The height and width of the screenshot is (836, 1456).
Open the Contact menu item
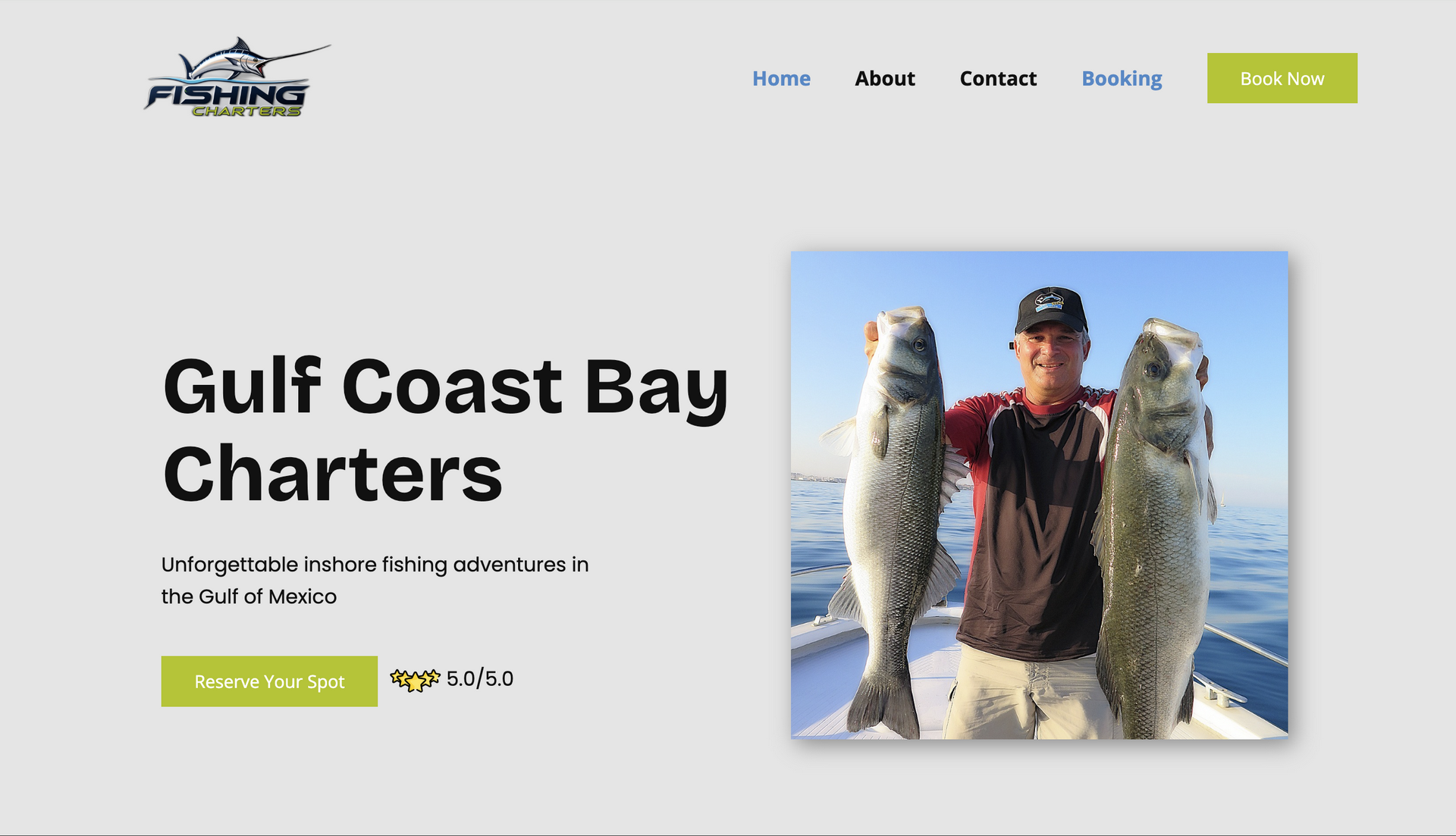click(x=998, y=78)
